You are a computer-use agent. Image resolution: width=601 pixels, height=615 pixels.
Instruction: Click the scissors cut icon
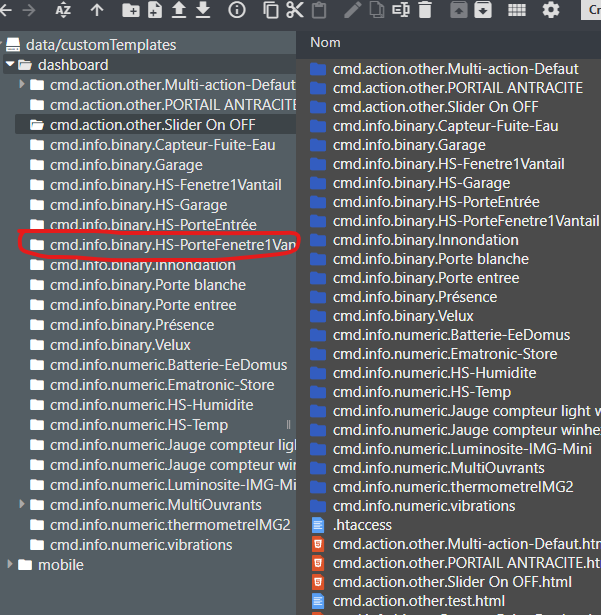pos(295,10)
